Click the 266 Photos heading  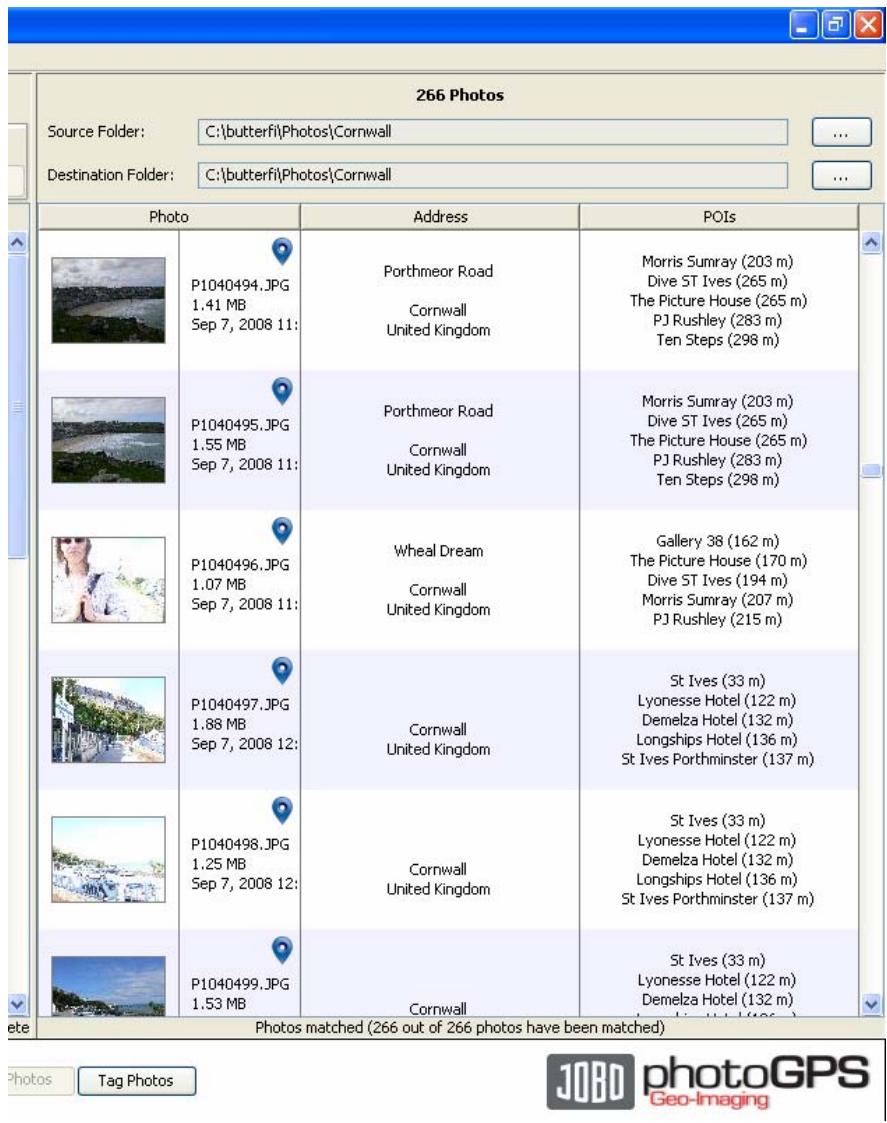460,95
